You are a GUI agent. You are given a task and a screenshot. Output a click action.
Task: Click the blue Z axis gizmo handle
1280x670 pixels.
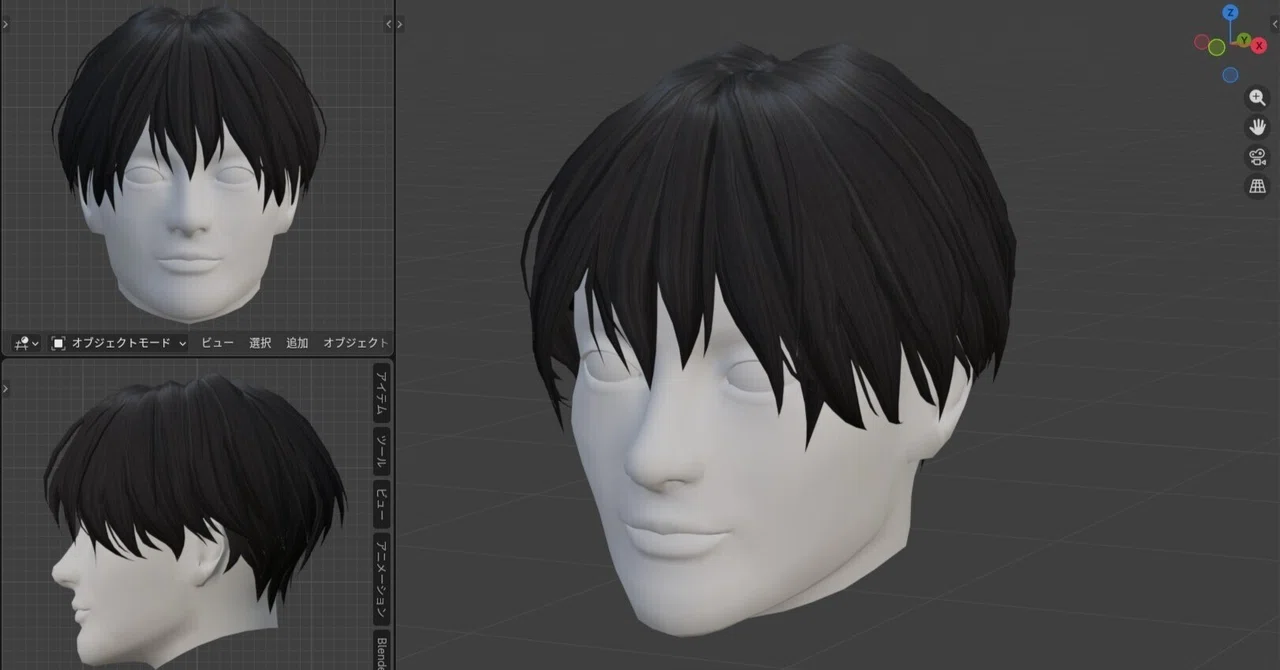coord(1230,13)
